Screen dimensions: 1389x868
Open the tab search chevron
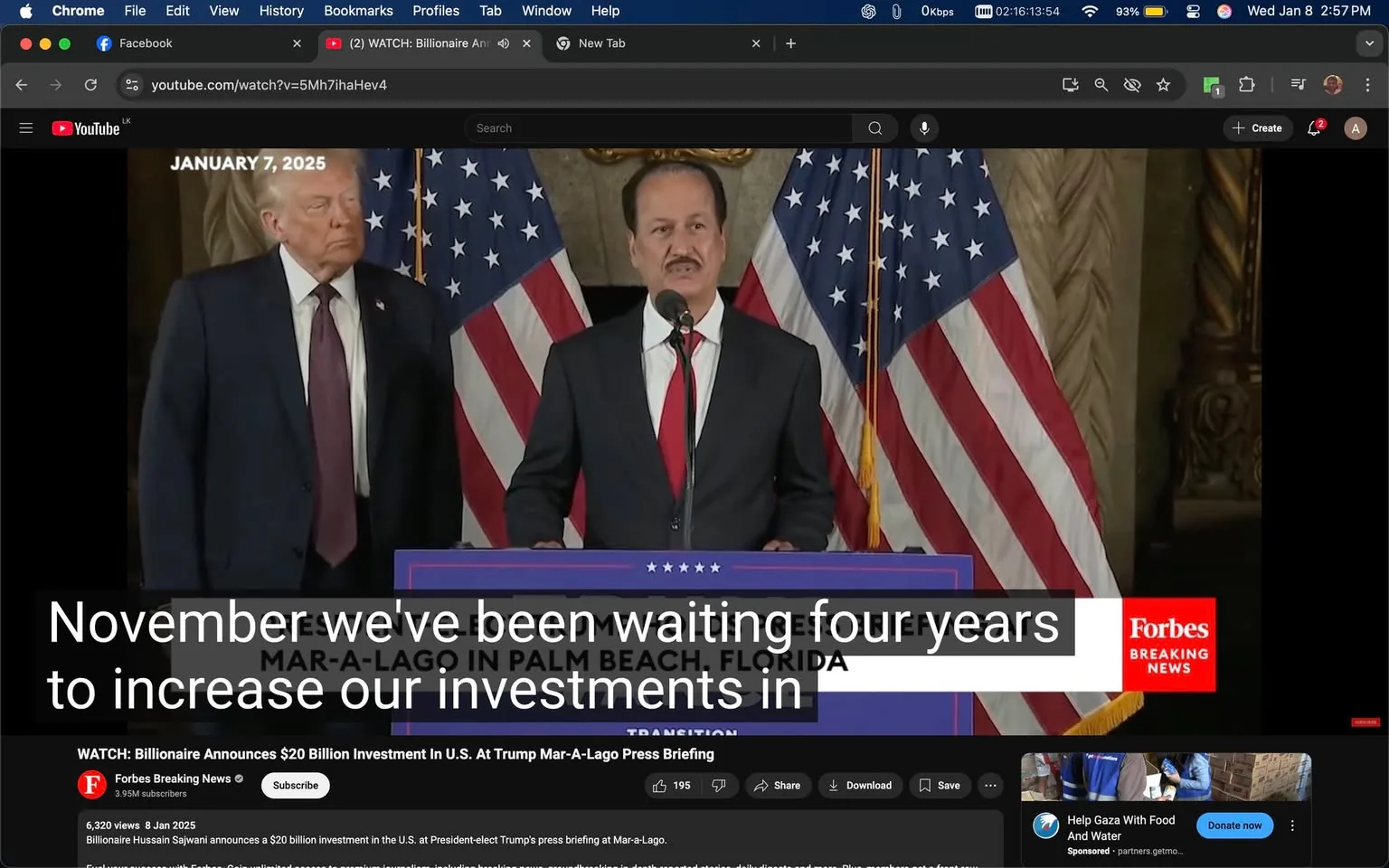[1368, 42]
